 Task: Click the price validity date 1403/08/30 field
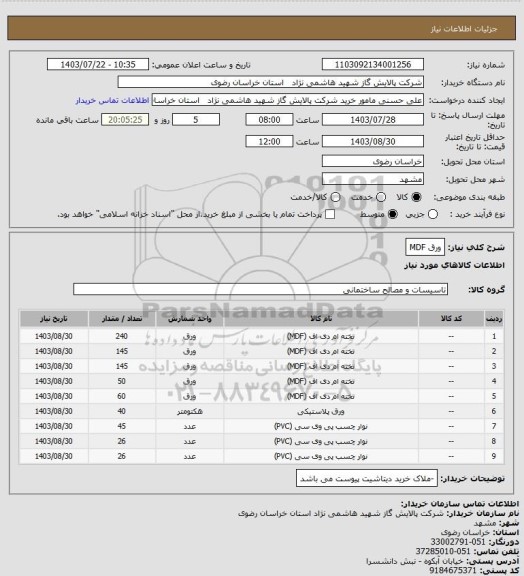pyautogui.click(x=373, y=141)
